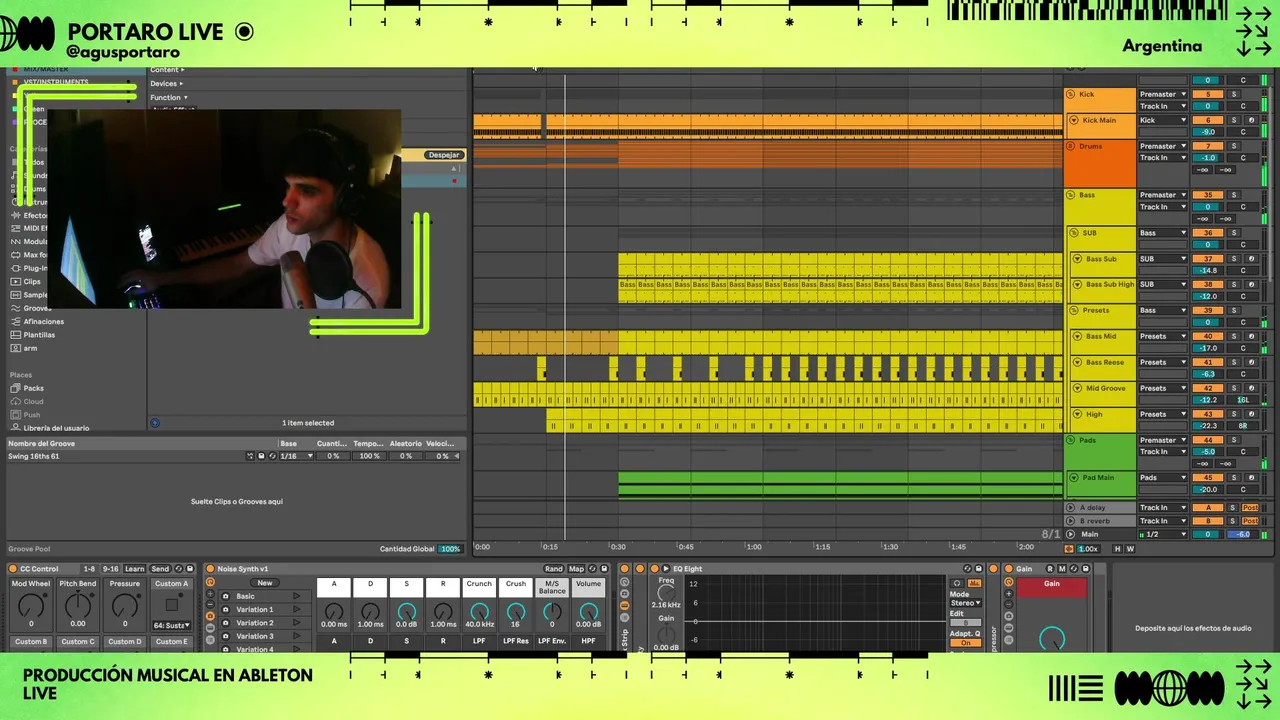Toggle the Adapt. Q On button
This screenshot has width=1280, height=720.
[965, 643]
